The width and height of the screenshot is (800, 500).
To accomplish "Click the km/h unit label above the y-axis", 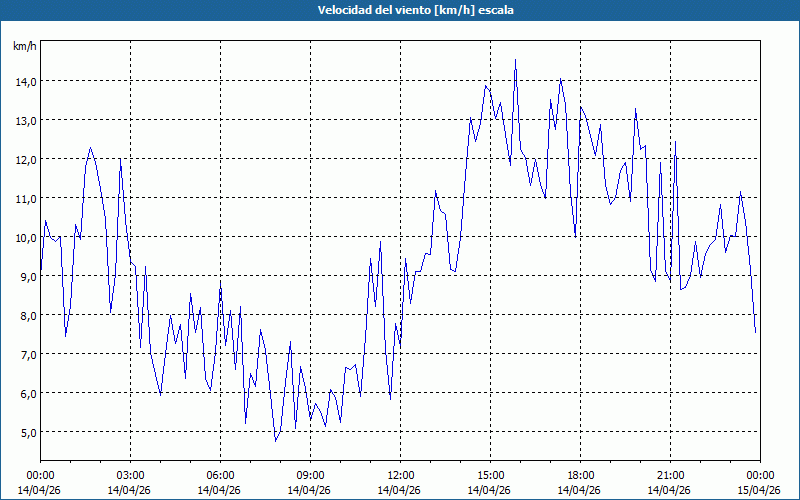I will tap(24, 46).
